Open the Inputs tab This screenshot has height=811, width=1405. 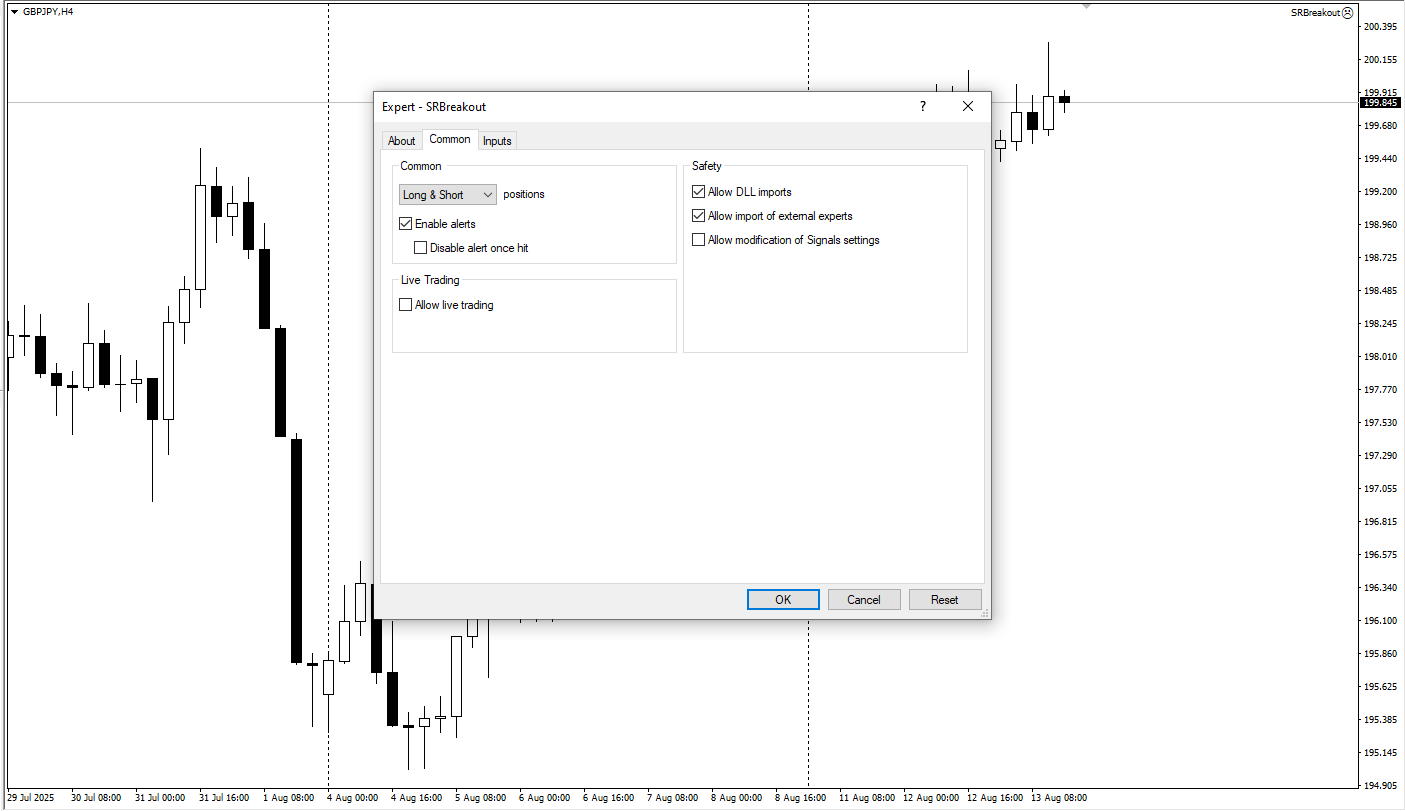[x=497, y=141]
